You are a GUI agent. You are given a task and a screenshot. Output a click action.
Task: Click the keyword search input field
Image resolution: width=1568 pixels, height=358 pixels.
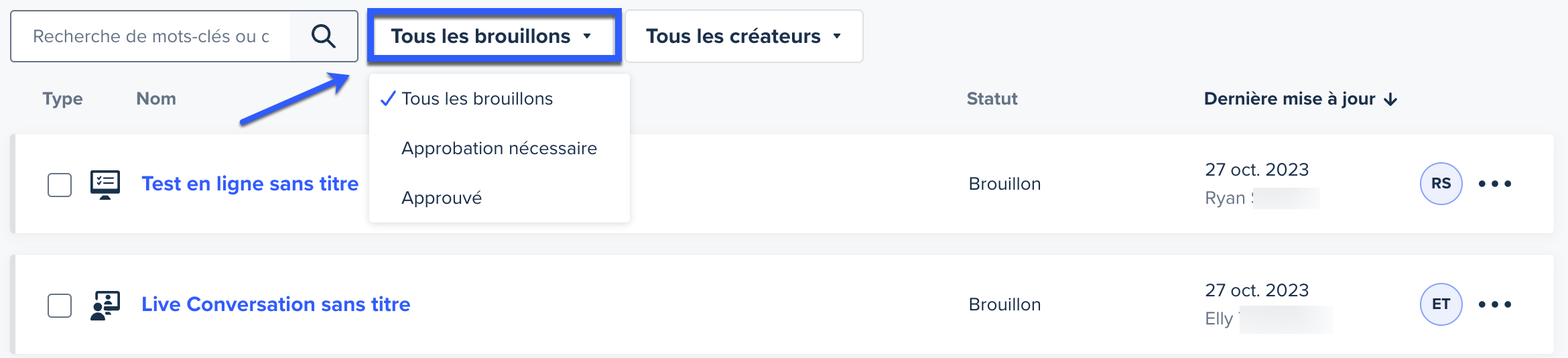151,36
